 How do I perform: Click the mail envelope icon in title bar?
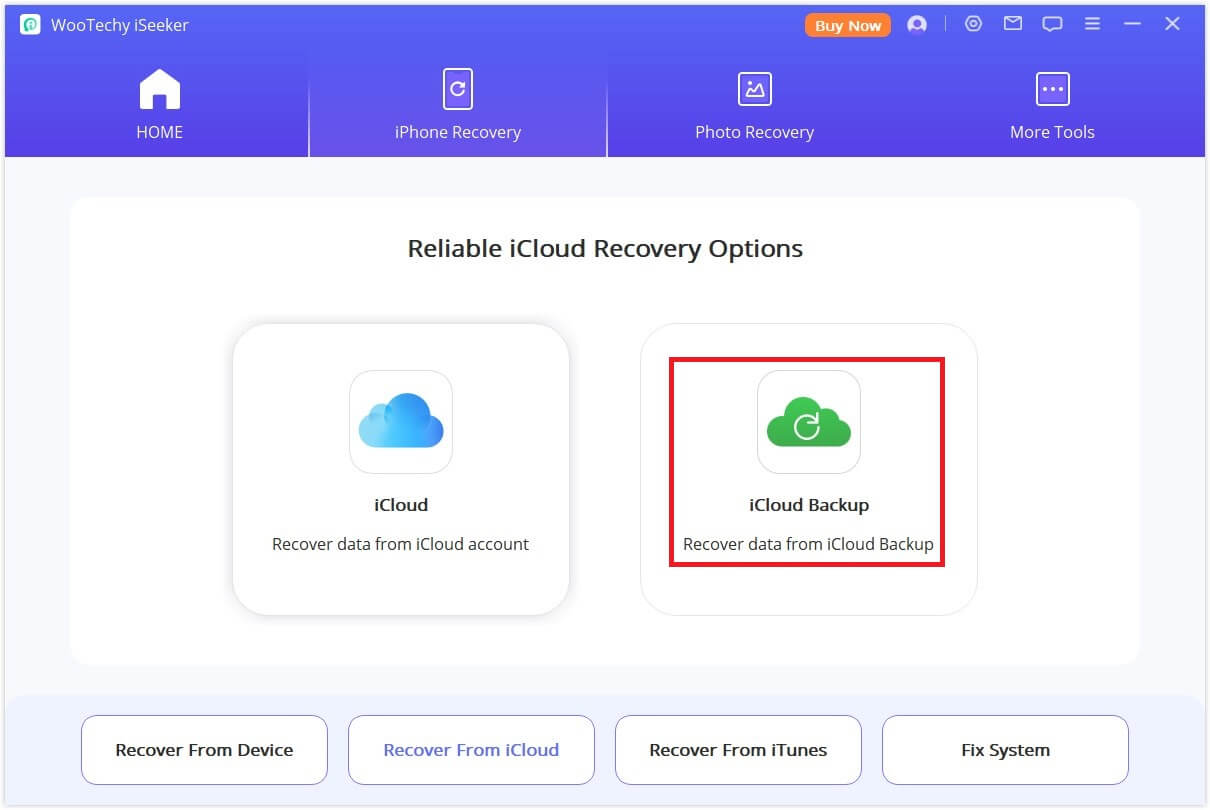1012,23
